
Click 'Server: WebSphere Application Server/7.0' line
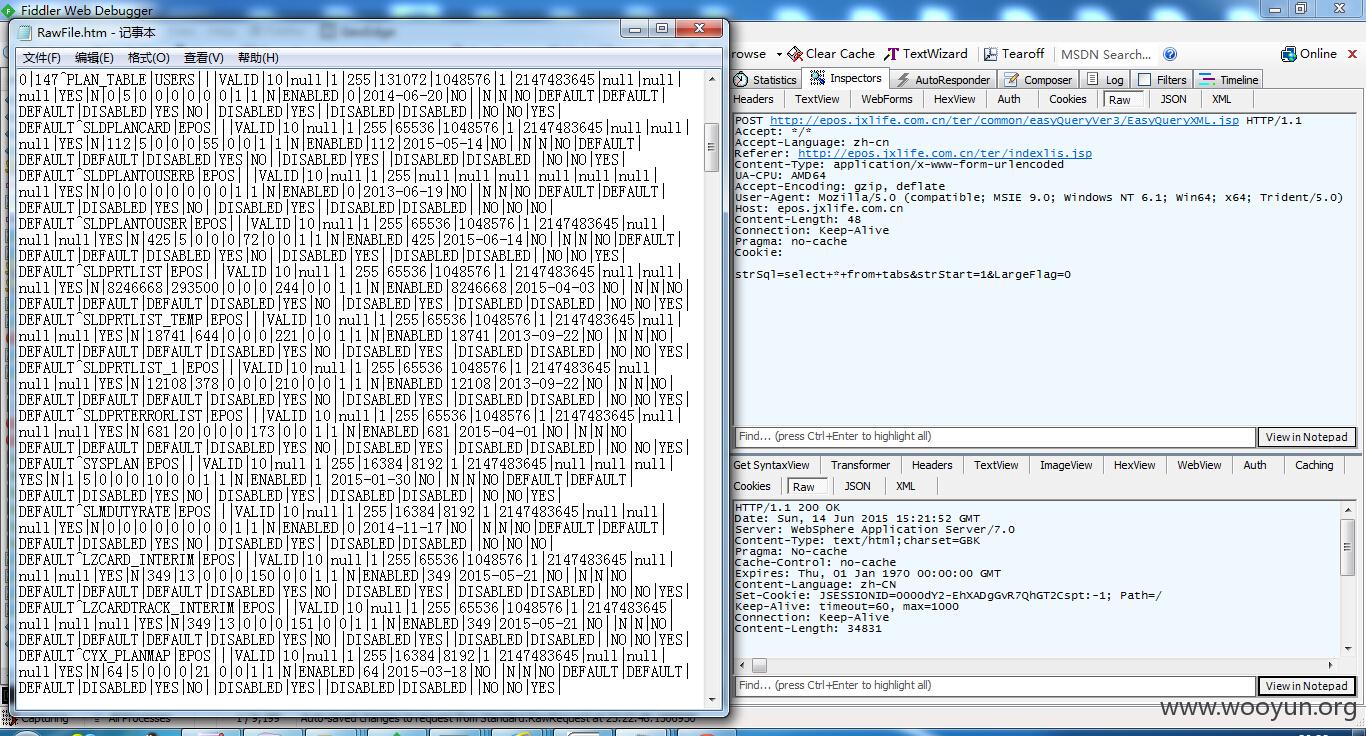(x=875, y=530)
